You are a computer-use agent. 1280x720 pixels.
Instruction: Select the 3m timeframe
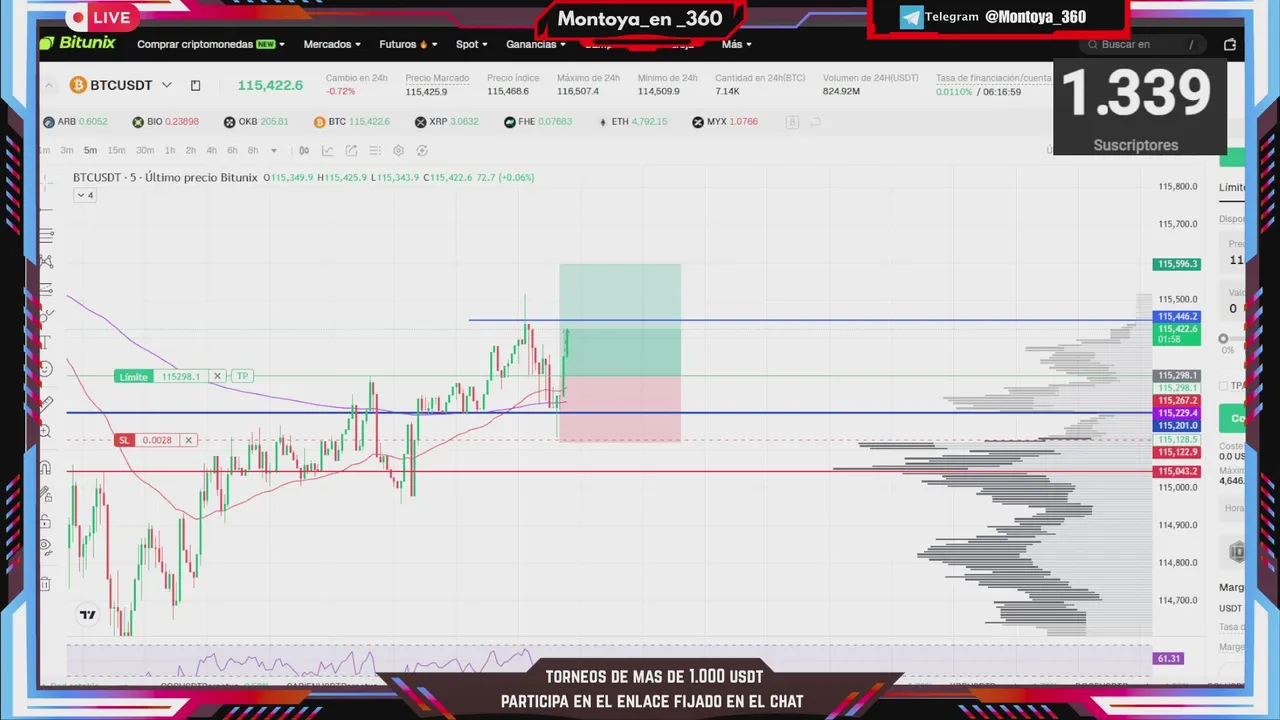[x=66, y=151]
